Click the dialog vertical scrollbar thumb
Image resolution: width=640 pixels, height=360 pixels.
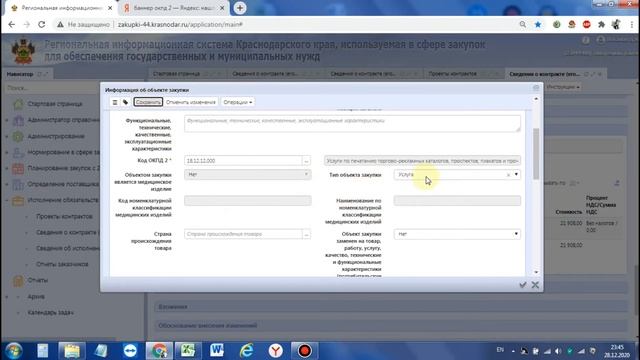click(x=536, y=154)
